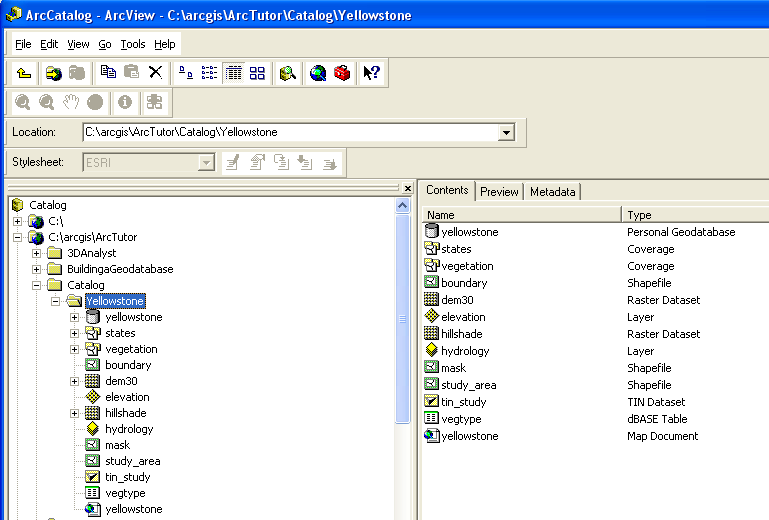Switch to Details view icon

pyautogui.click(x=233, y=73)
